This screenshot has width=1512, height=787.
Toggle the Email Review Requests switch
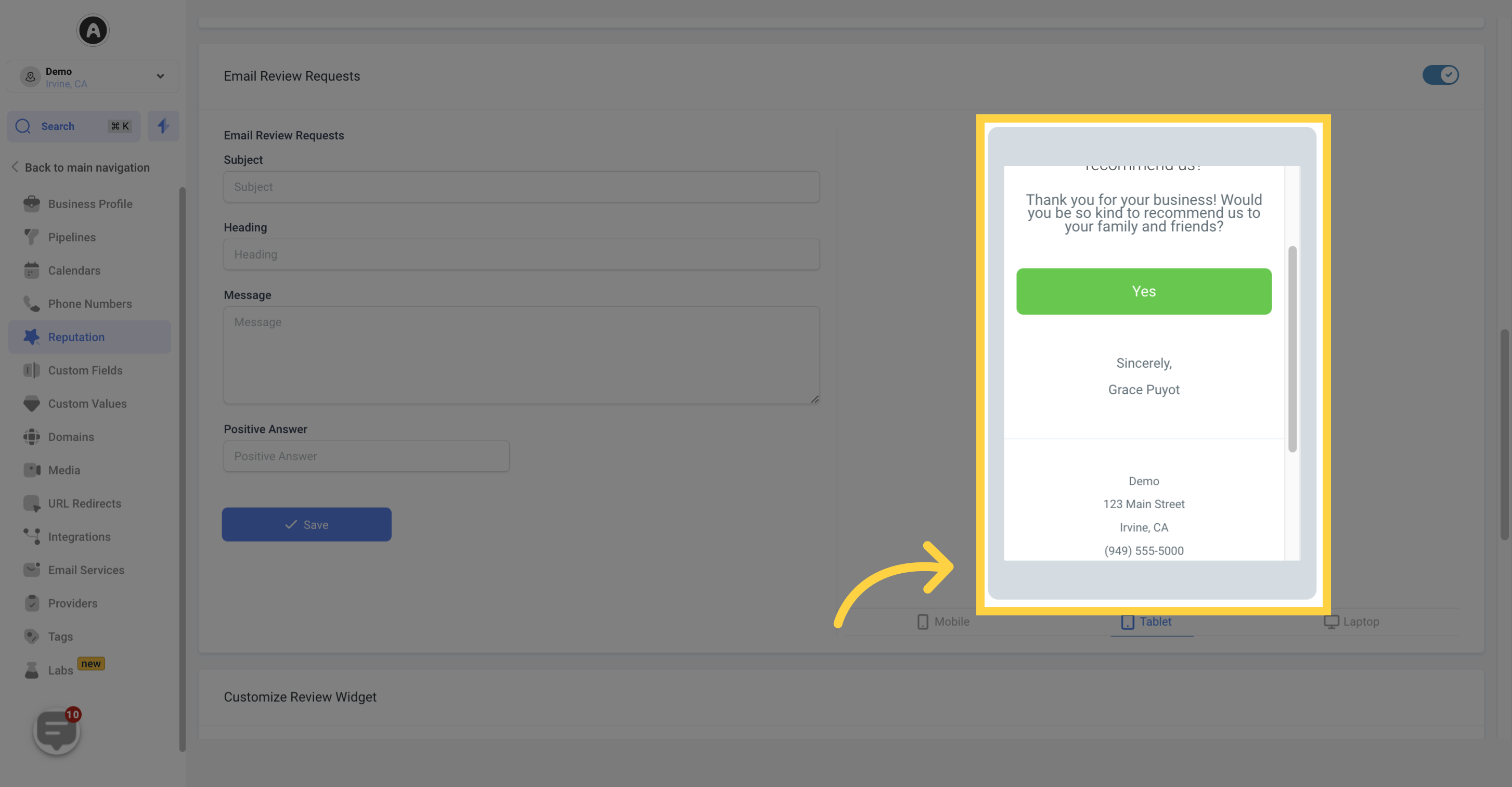pyautogui.click(x=1441, y=75)
